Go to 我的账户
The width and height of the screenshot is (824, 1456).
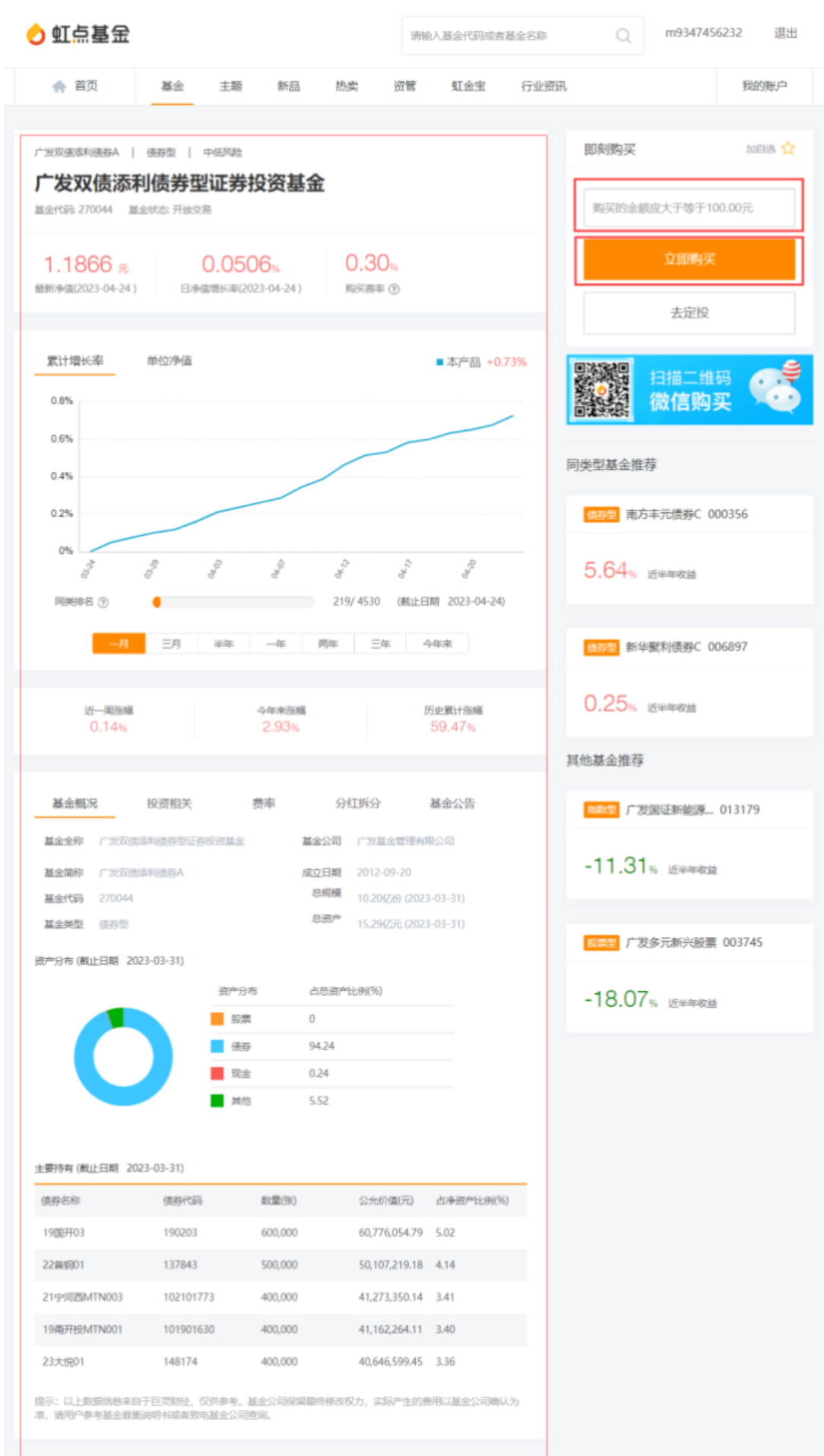coord(765,86)
